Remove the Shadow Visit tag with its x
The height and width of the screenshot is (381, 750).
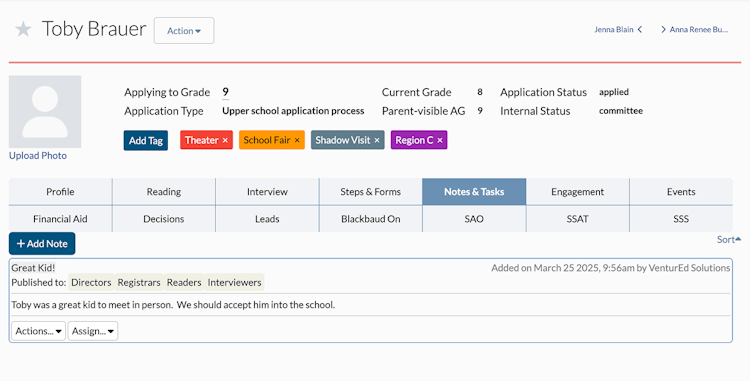pyautogui.click(x=376, y=141)
